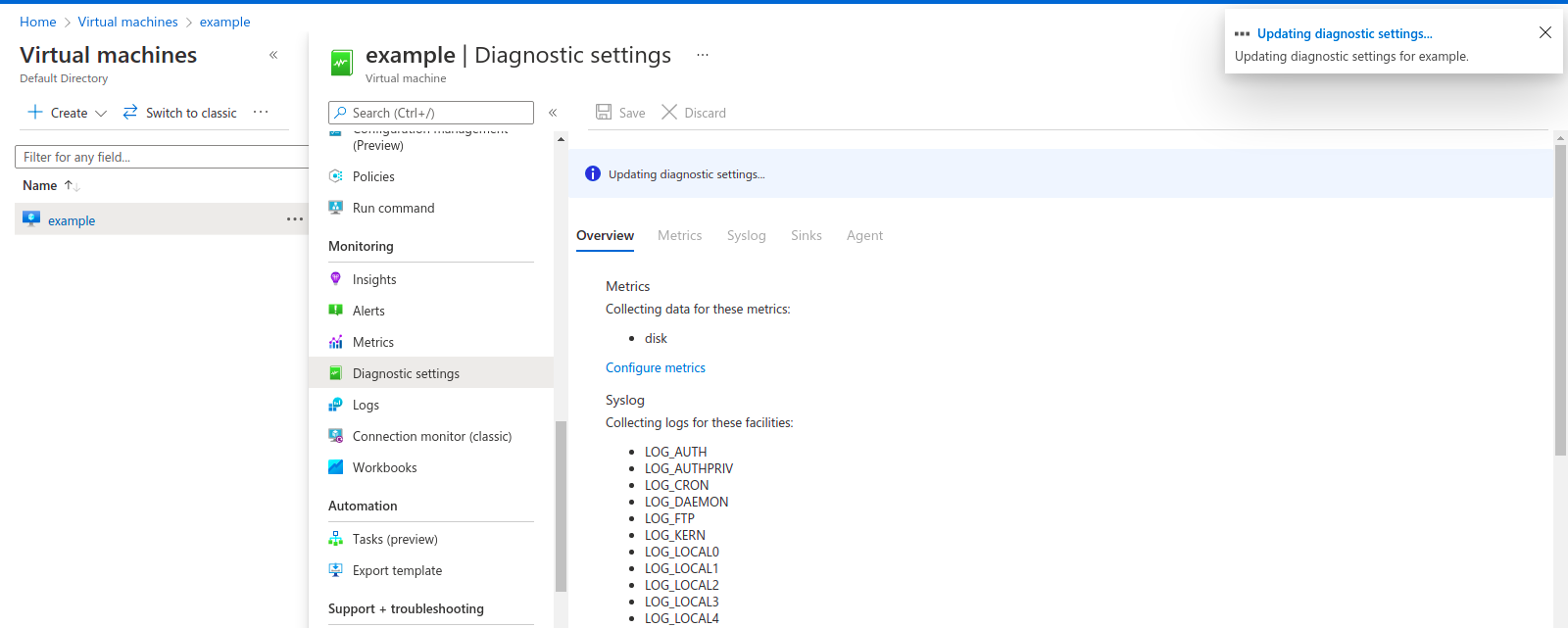Click the Export template icon
1568x628 pixels.
coord(335,570)
